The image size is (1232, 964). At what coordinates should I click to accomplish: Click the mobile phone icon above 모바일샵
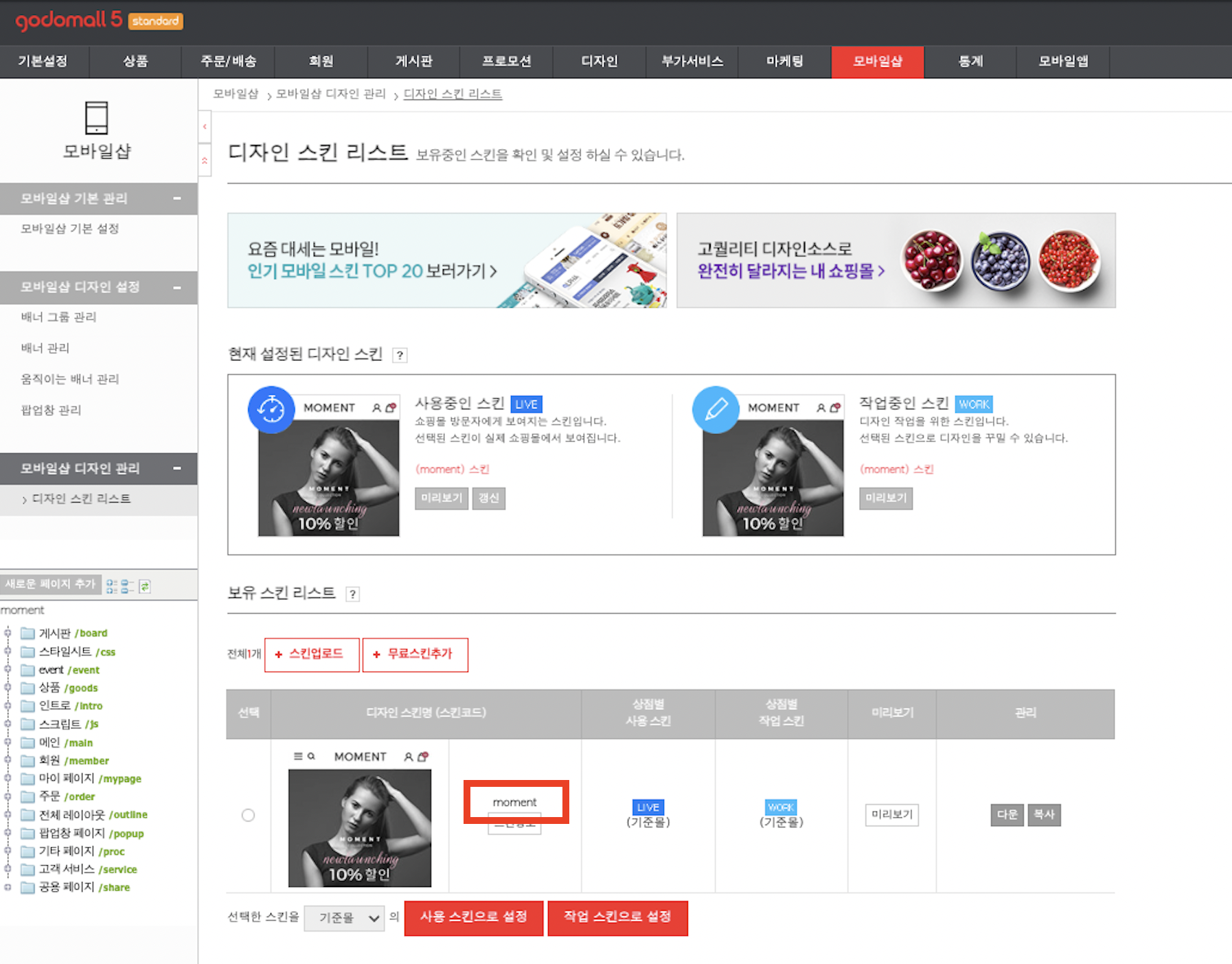click(97, 118)
